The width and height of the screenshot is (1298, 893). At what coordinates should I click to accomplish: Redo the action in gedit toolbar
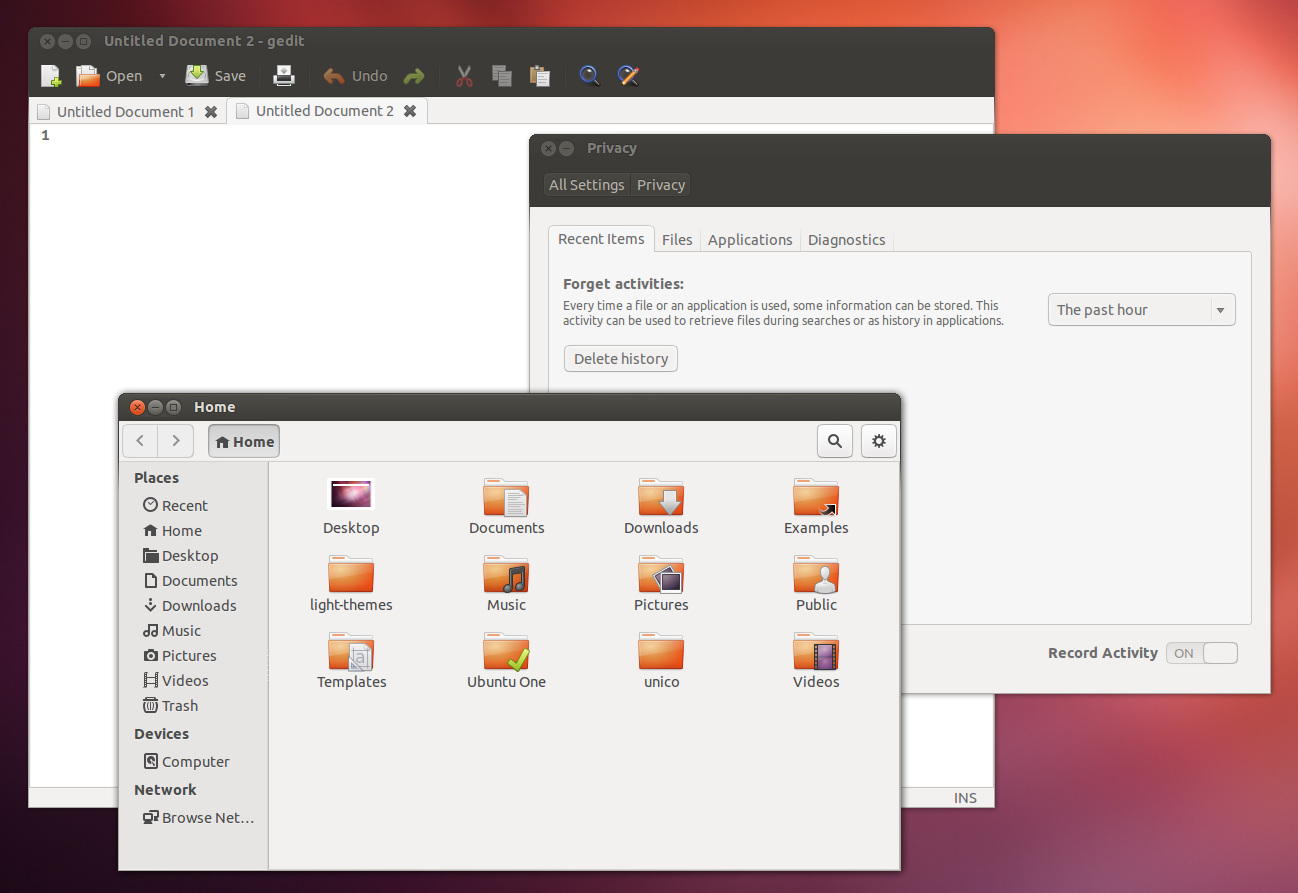[x=413, y=76]
